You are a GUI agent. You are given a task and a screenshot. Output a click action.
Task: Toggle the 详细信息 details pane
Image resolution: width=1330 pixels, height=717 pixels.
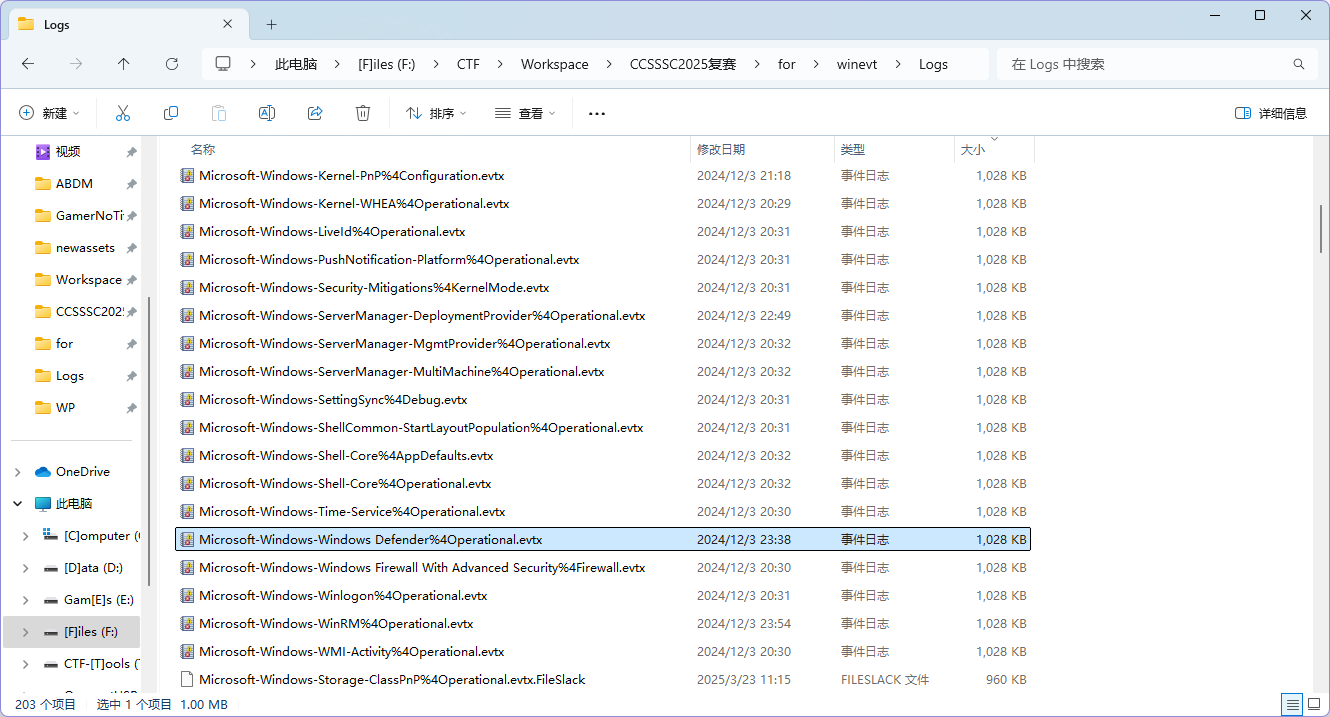point(1271,114)
